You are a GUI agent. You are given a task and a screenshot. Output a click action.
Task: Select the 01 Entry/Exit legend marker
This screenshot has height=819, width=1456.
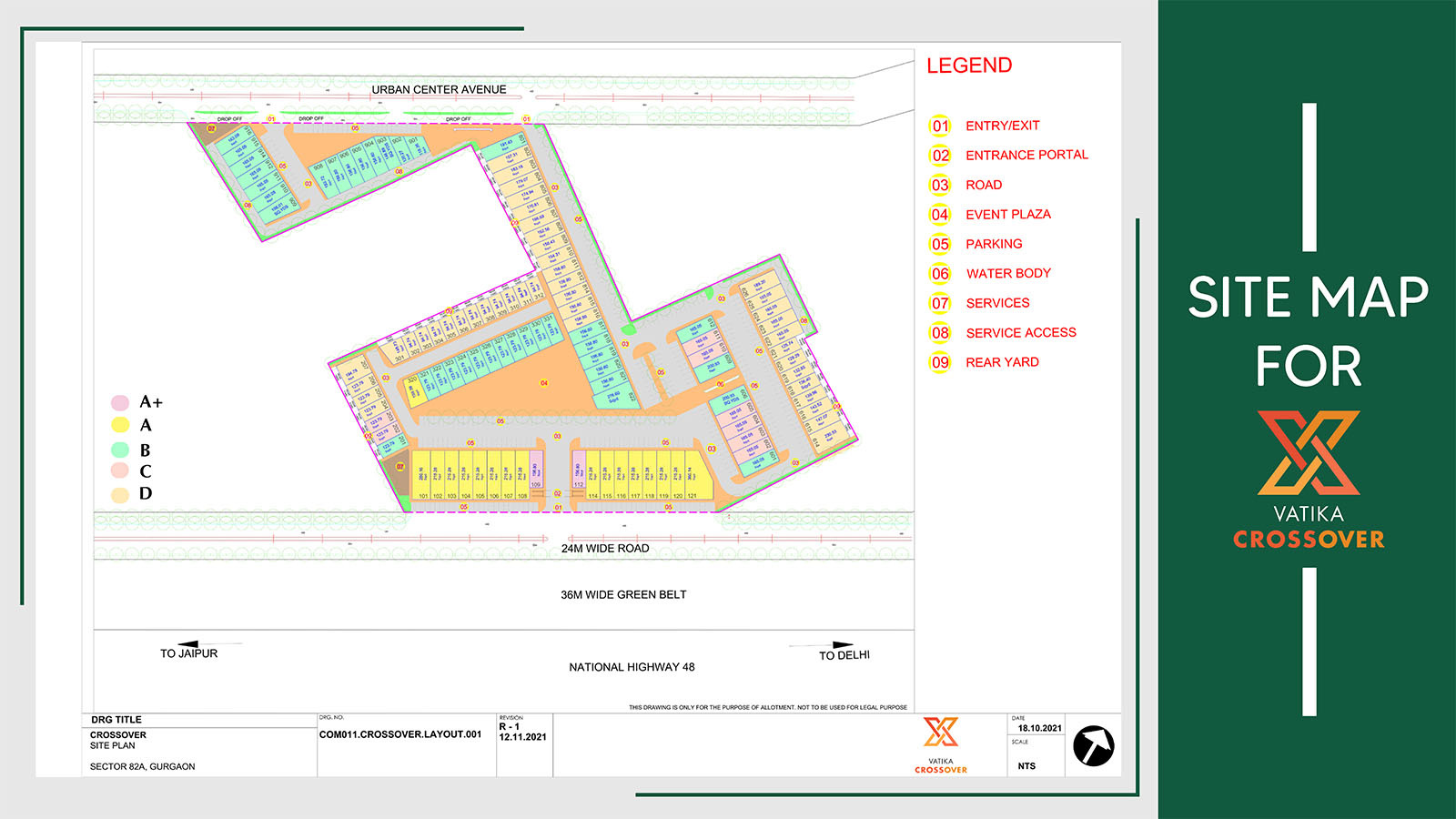click(x=939, y=126)
